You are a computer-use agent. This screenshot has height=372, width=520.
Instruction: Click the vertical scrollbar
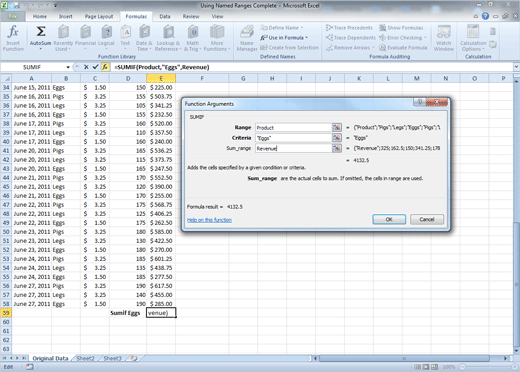(516, 283)
